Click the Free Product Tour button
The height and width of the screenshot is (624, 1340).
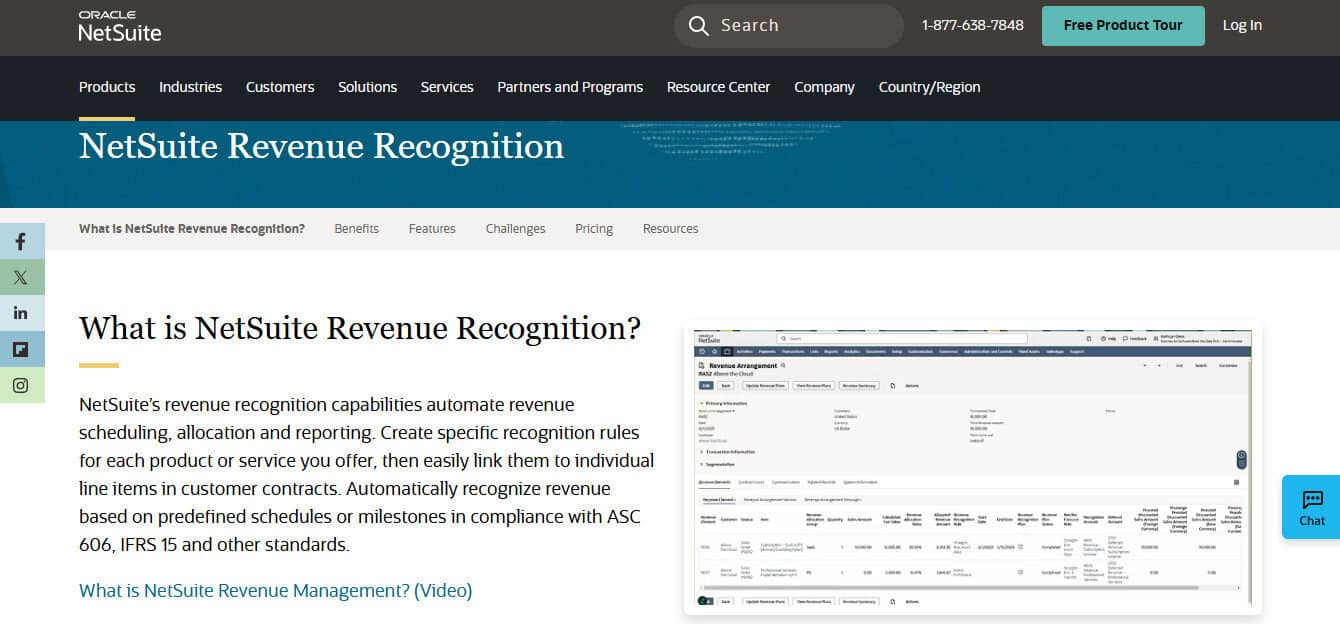(x=1123, y=25)
